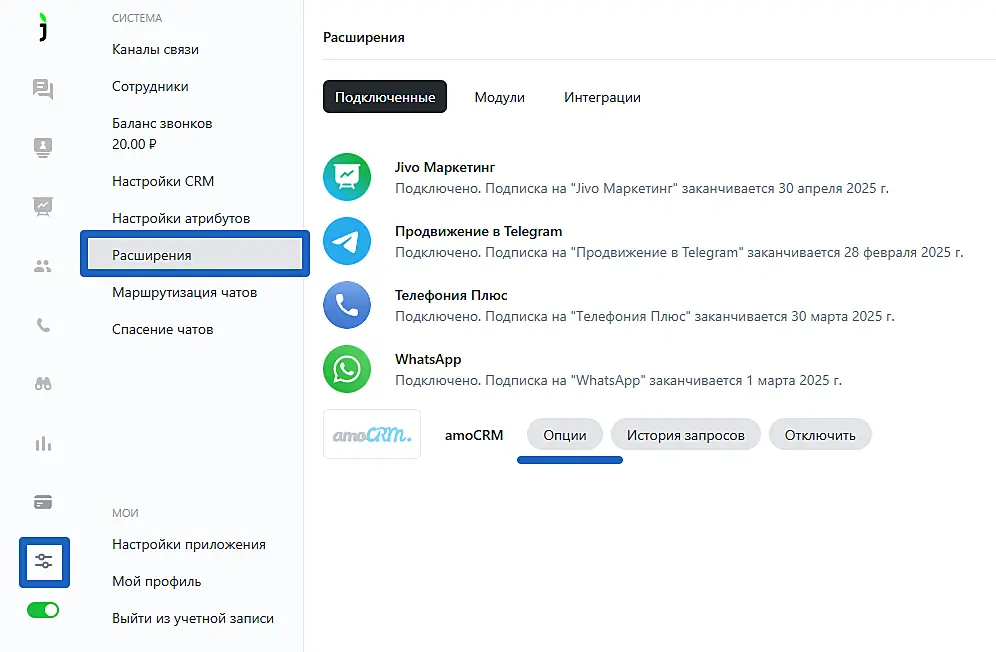This screenshot has height=652, width=996.
Task: Click the Jivo Маркетинг extension icon
Action: coord(347,177)
